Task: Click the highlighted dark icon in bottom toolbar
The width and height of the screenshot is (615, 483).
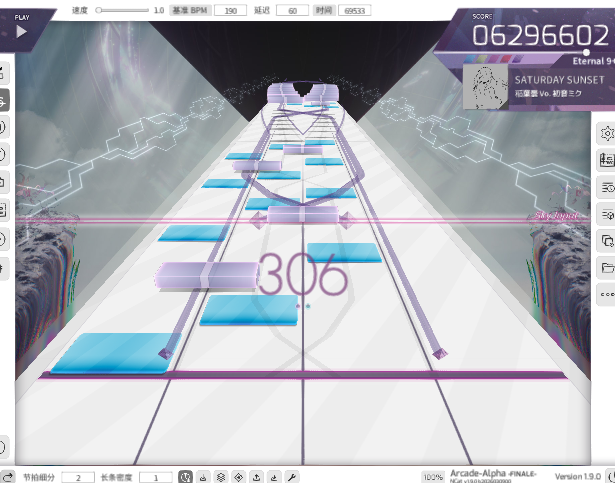Action: (x=185, y=477)
